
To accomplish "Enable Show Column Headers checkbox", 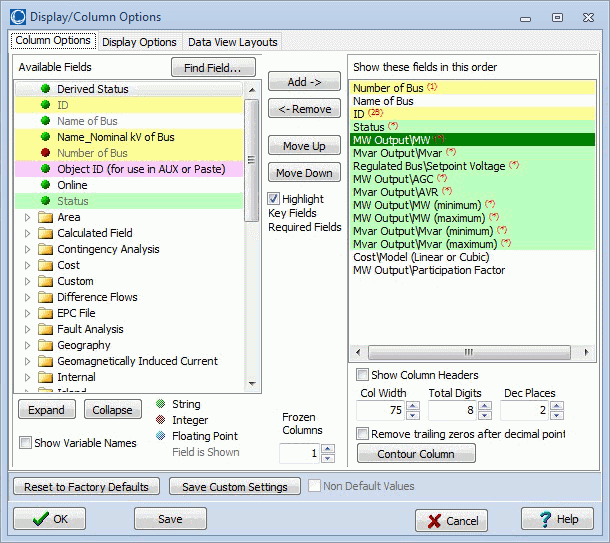I will [x=363, y=375].
